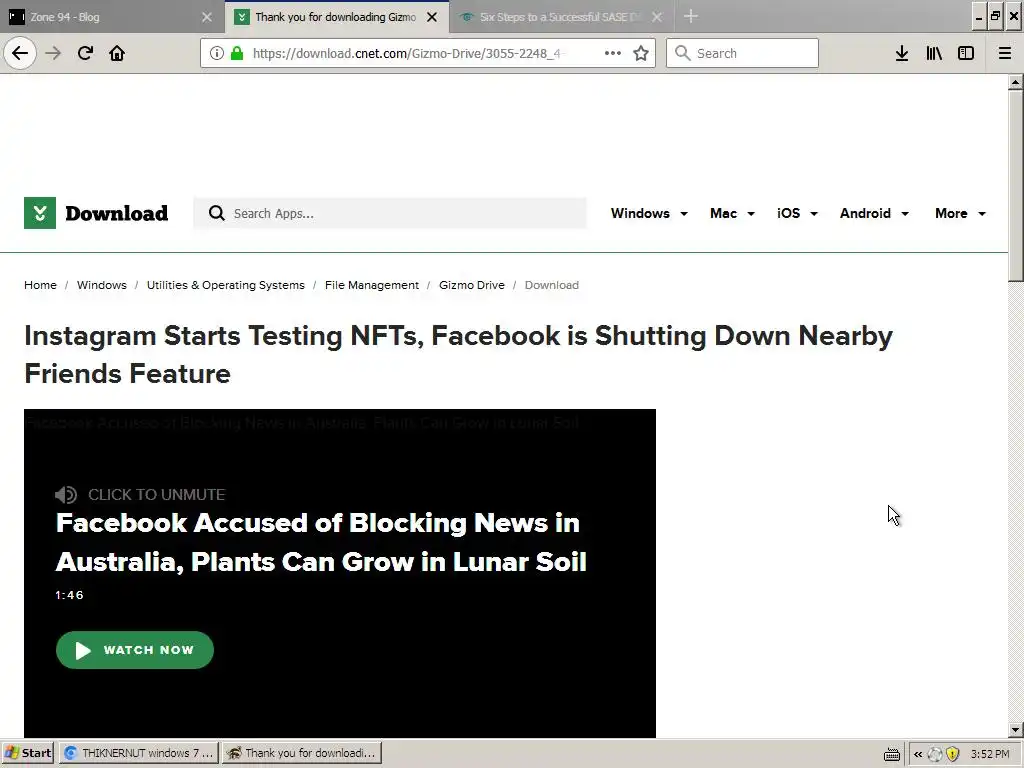Open the Library icon in toolbar
This screenshot has height=768, width=1024.
[934, 53]
